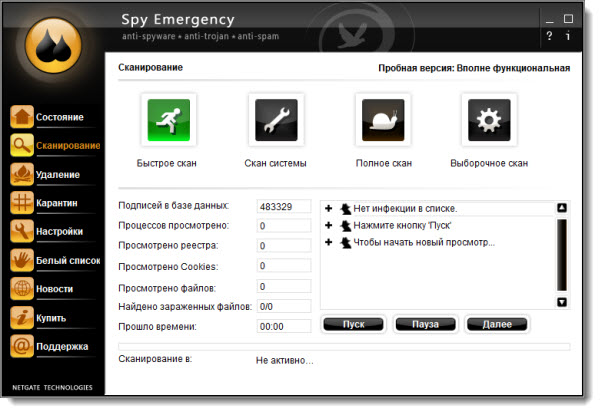Click the question mark help icon
Screen dimensions: 600x413
point(549,36)
